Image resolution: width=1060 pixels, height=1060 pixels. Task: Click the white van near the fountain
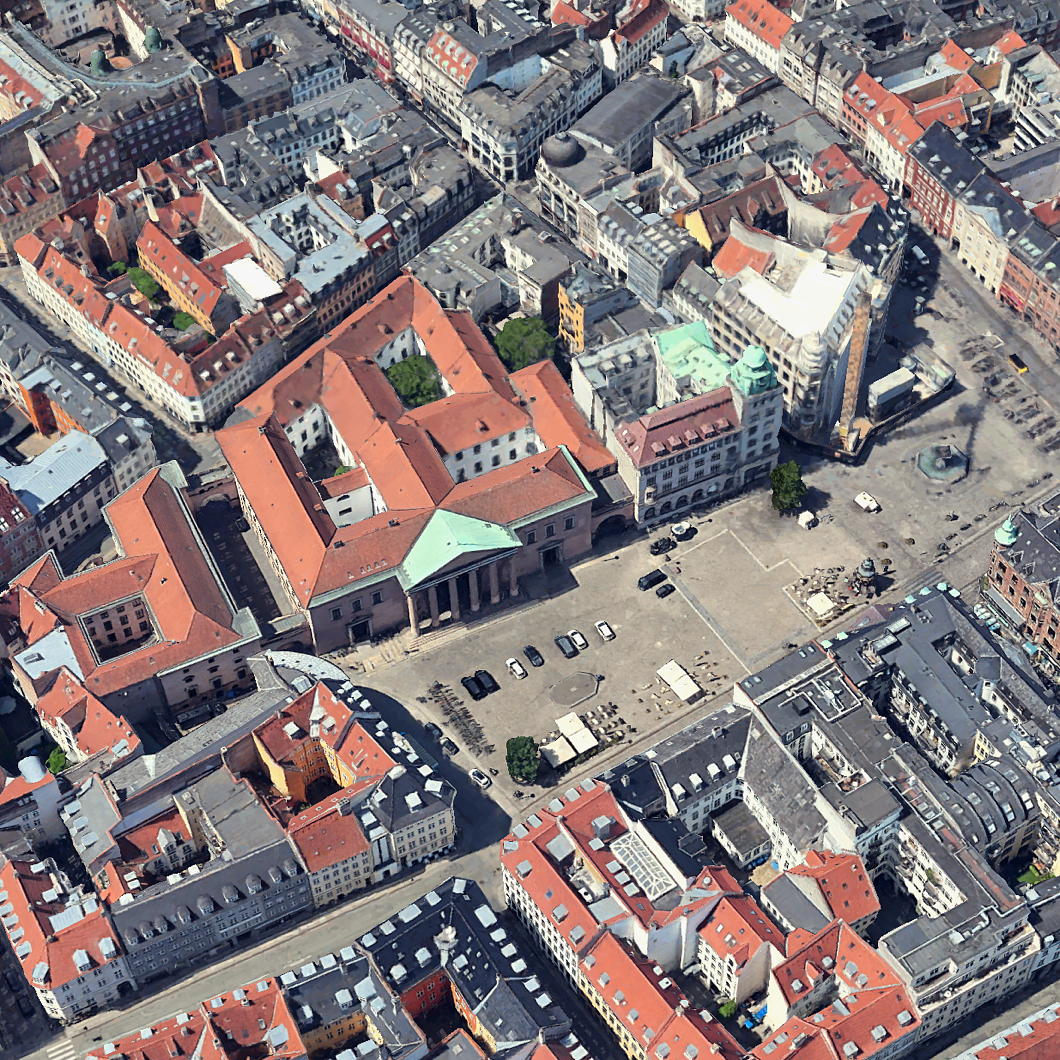pyautogui.click(x=866, y=501)
